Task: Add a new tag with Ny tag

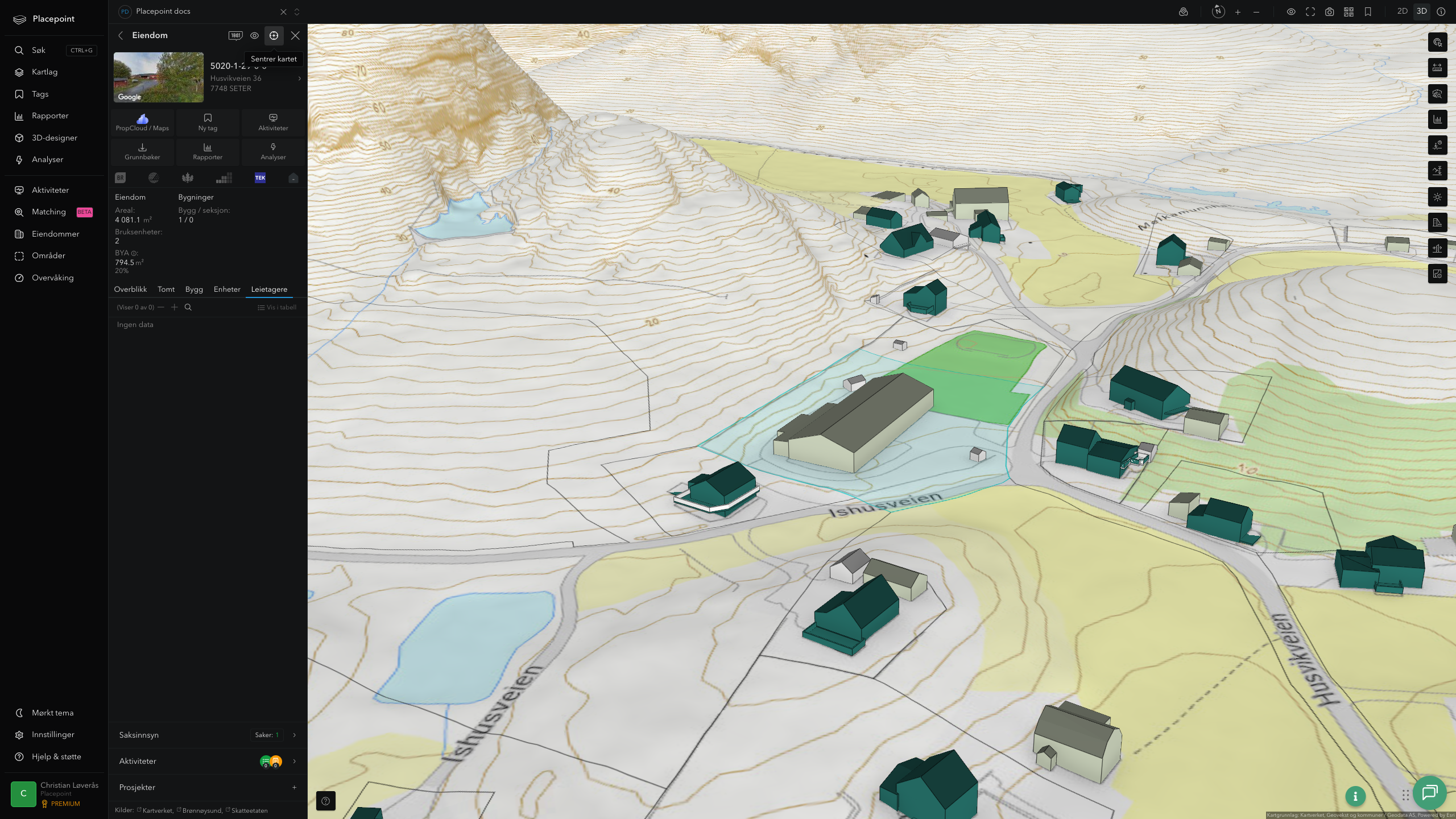Action: [208, 122]
